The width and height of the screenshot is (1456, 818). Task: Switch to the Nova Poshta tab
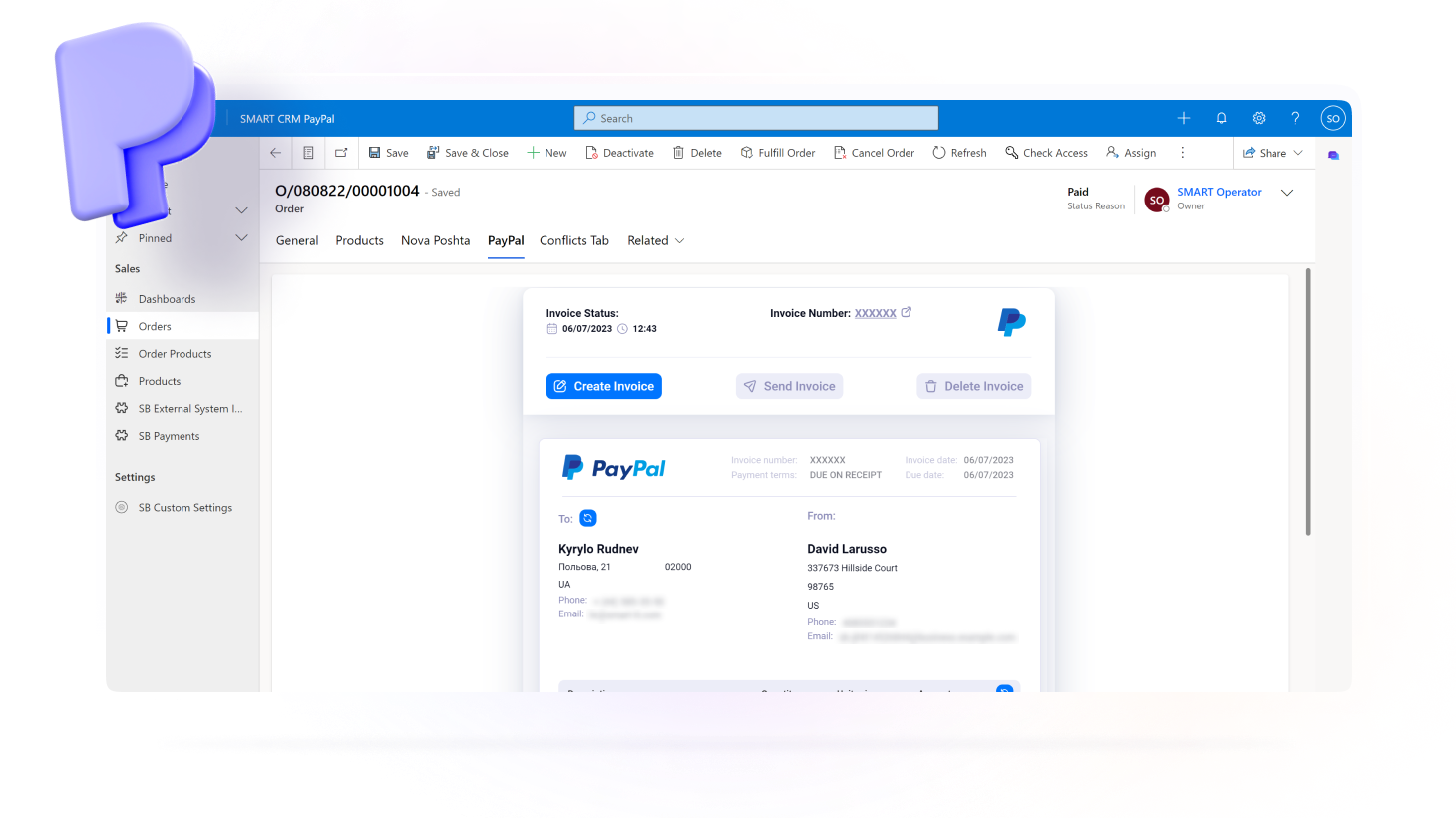[x=435, y=240]
